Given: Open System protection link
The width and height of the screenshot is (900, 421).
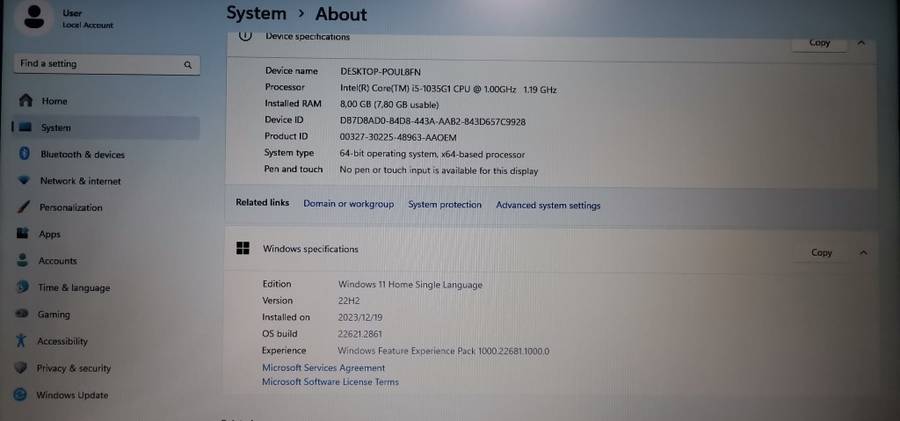Looking at the screenshot, I should pos(444,205).
